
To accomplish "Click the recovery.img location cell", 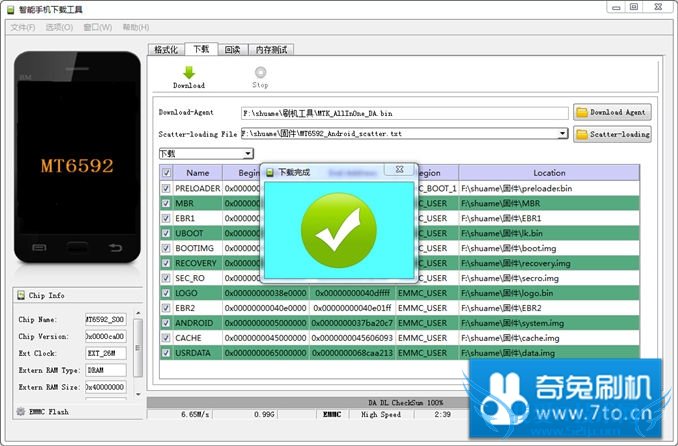I will coord(549,263).
